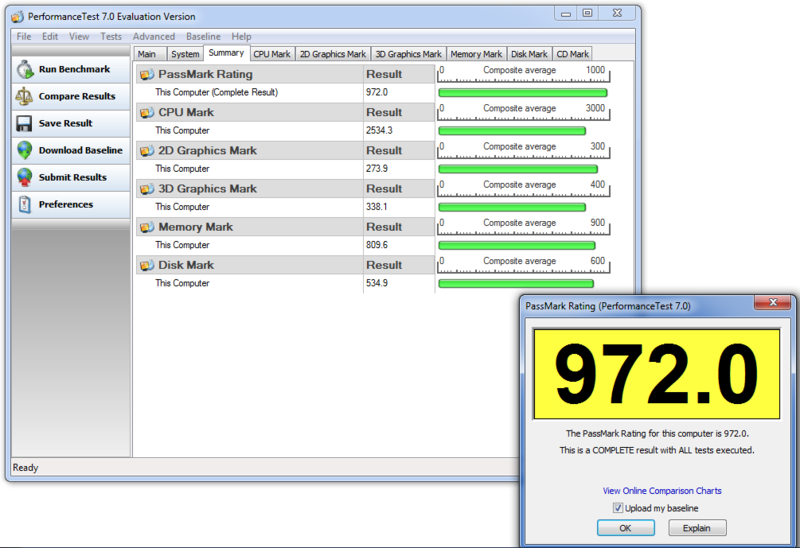Open the Advanced menu
Screen dimensions: 800x548
click(x=154, y=36)
